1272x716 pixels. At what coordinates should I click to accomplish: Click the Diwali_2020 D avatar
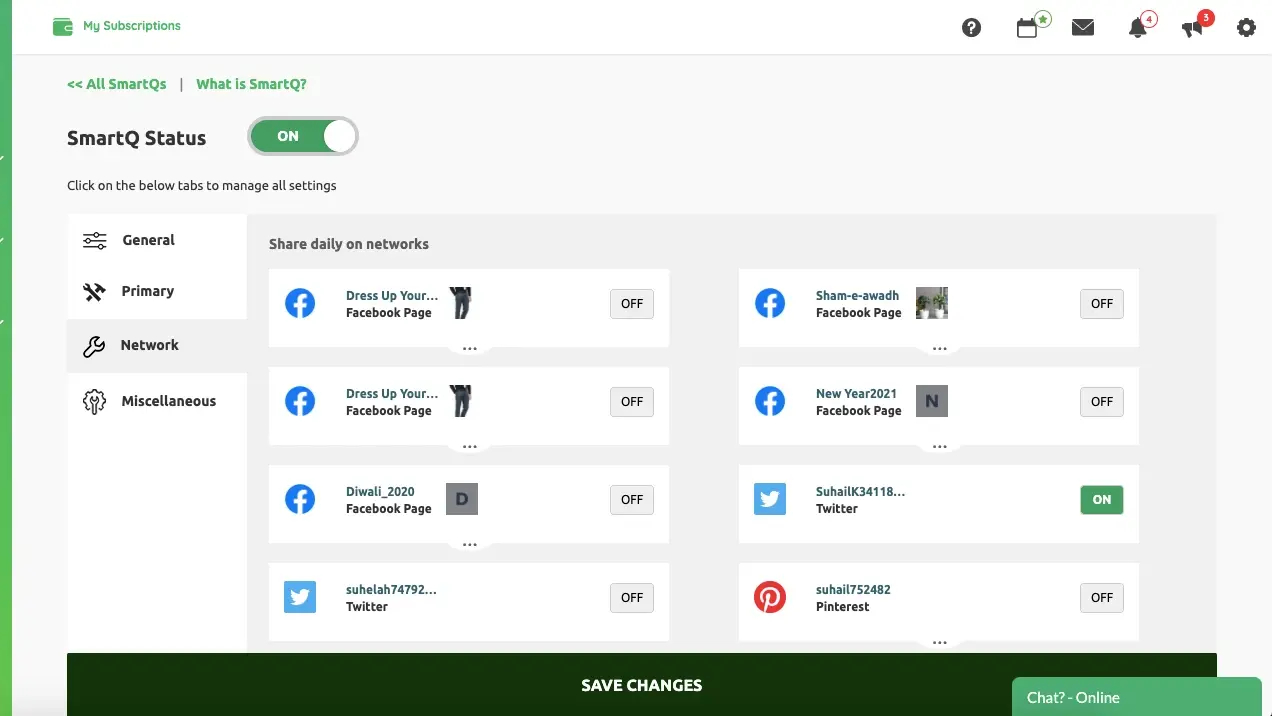(x=462, y=499)
